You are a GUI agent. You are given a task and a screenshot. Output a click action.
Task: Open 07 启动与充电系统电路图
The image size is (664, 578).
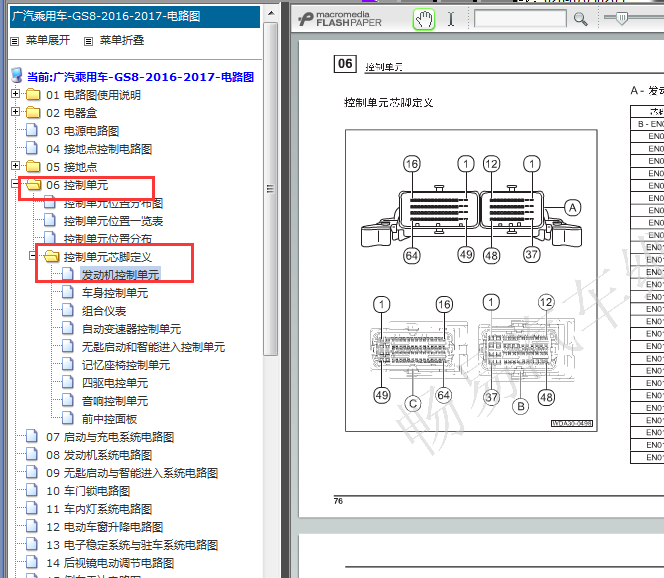[x=110, y=437]
